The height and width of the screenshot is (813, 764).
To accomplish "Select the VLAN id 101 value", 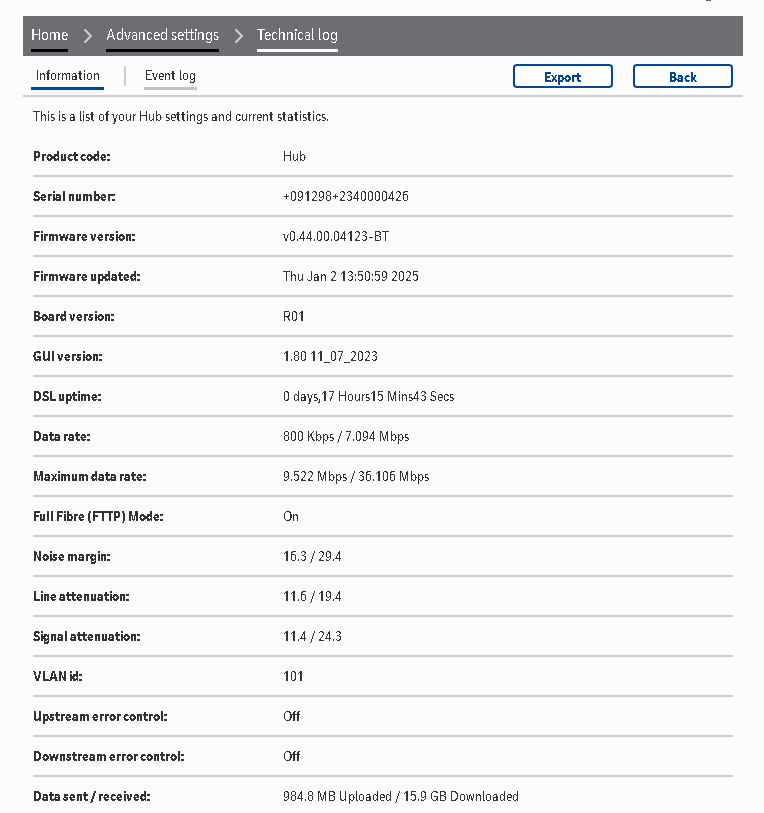I will pos(293,677).
